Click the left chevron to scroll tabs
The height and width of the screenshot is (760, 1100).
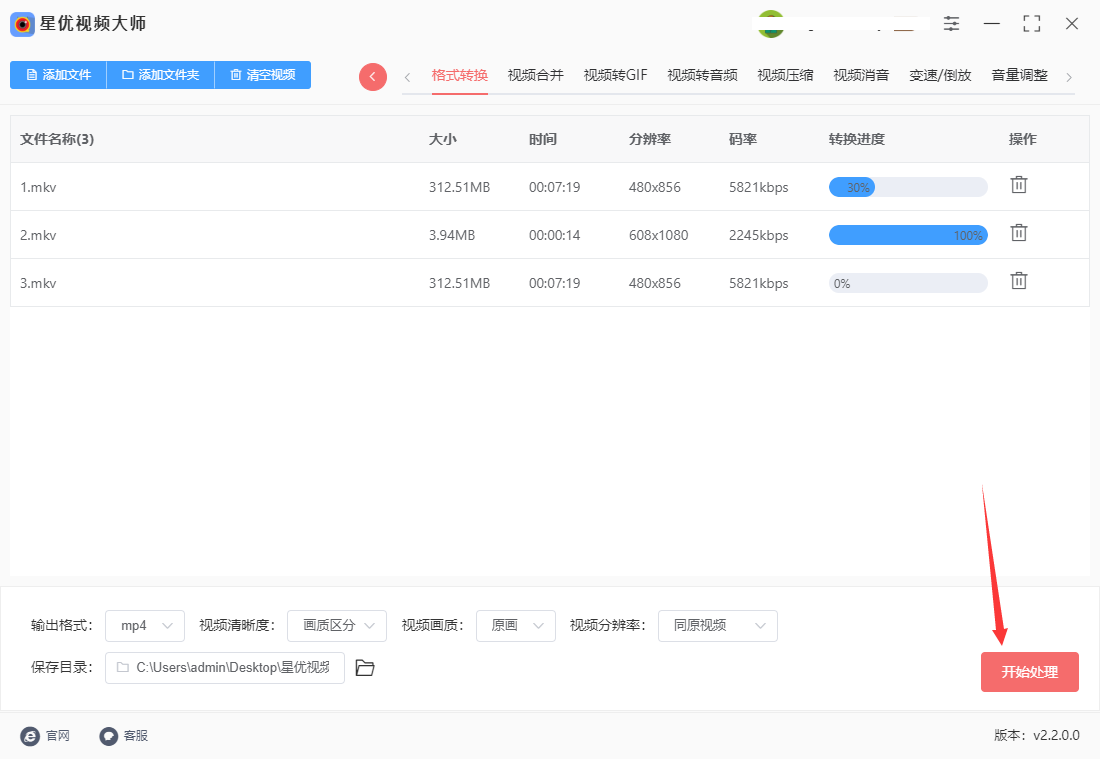[x=407, y=75]
